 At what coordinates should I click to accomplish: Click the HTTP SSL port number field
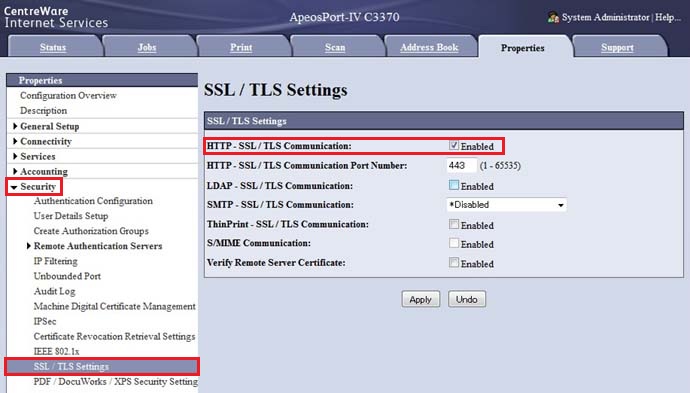point(462,166)
